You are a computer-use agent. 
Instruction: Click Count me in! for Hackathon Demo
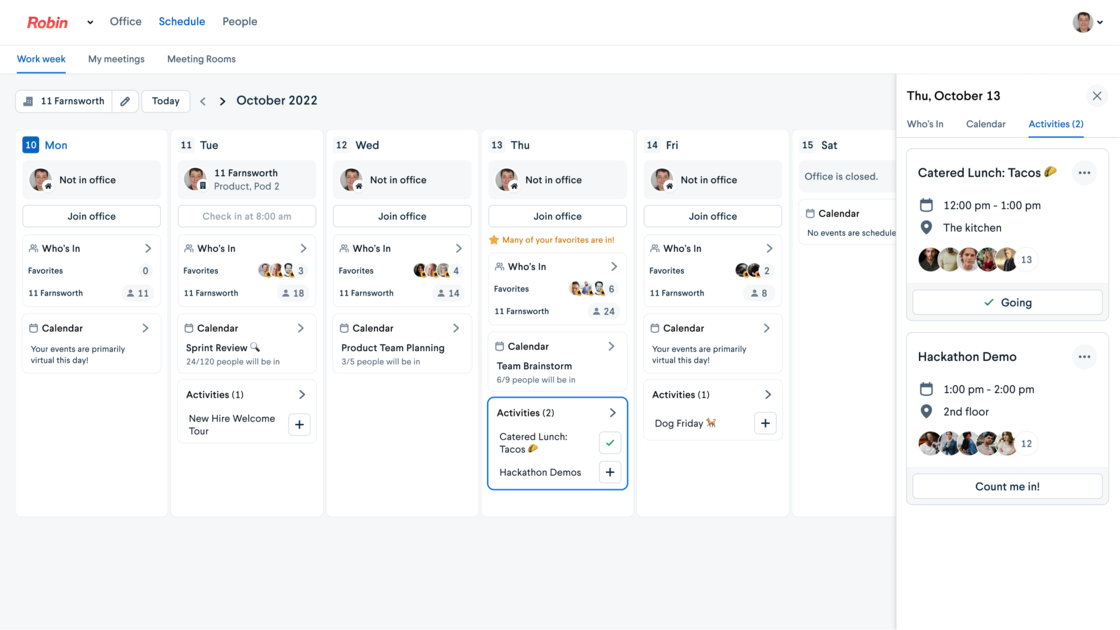(1007, 486)
